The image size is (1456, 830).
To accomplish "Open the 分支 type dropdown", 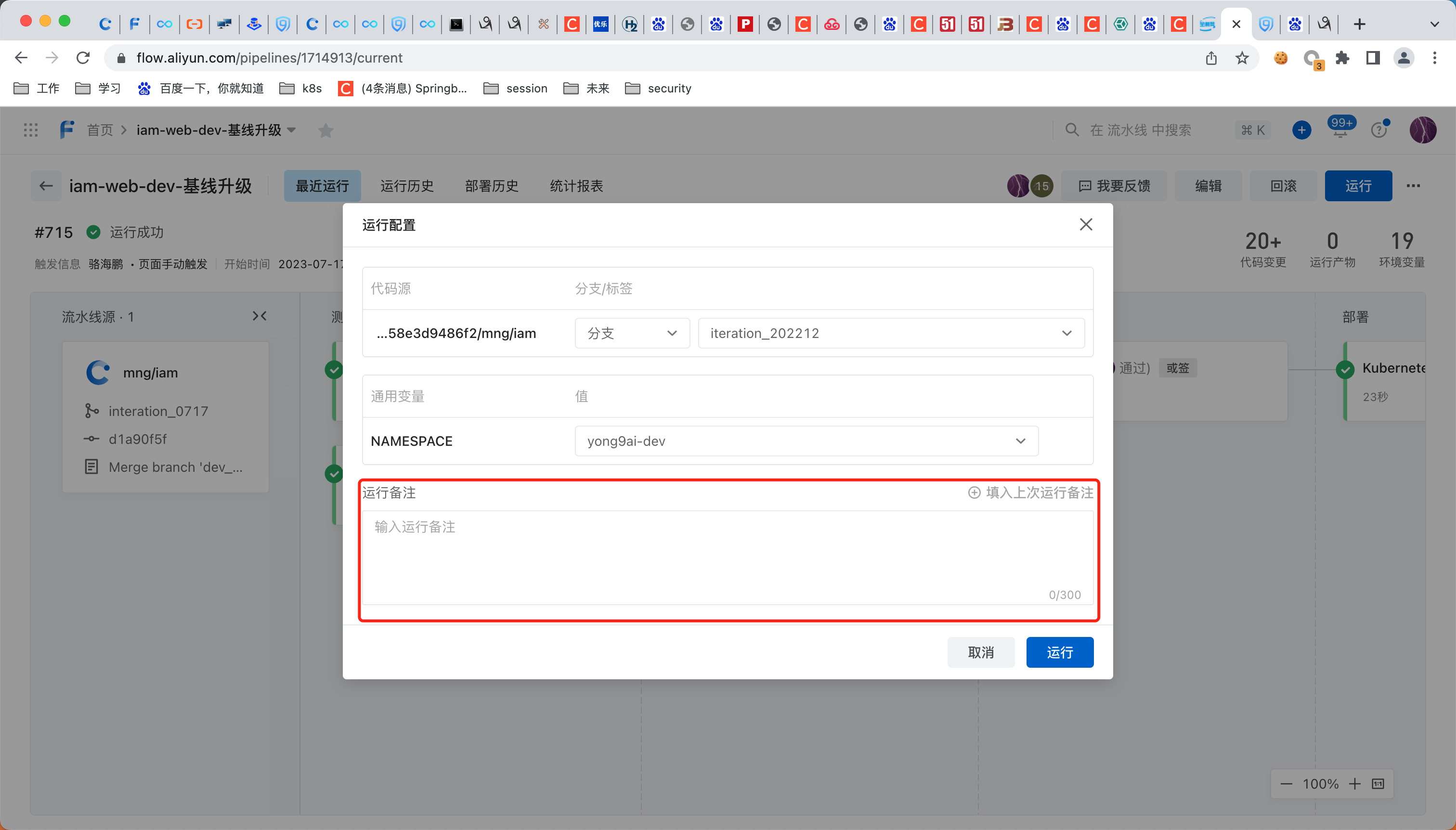I will [632, 333].
